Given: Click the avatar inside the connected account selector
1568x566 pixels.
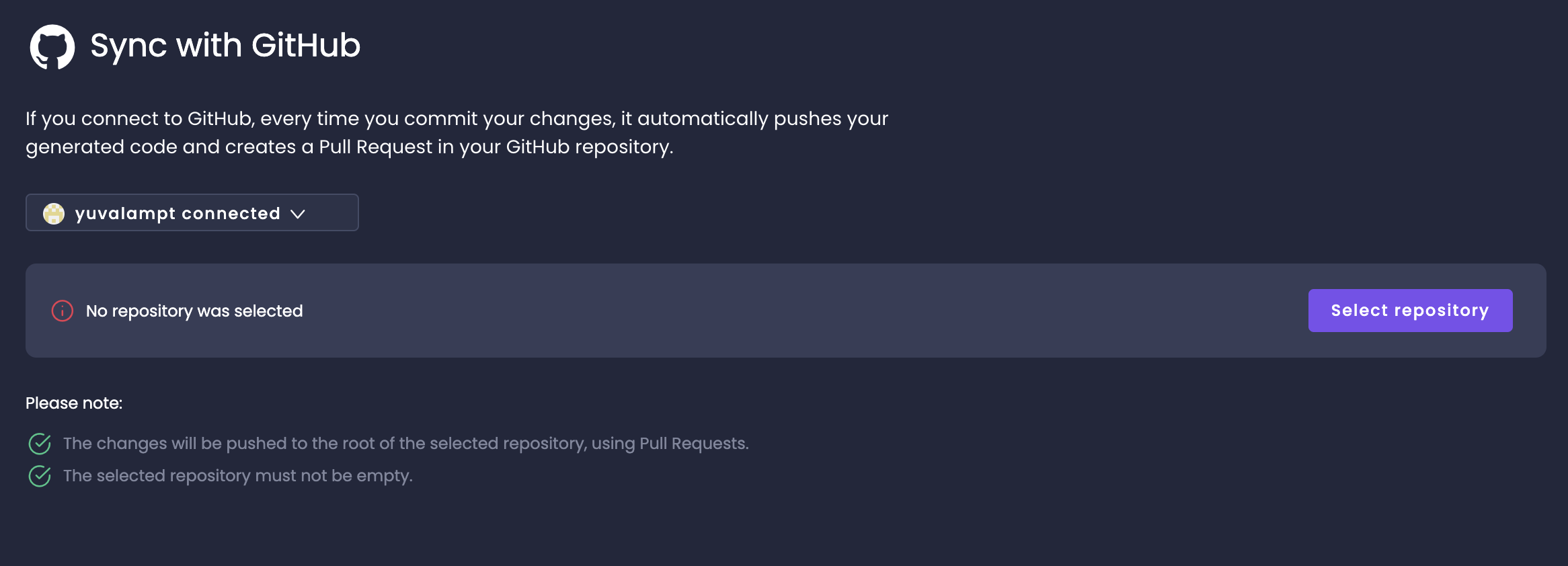Looking at the screenshot, I should 54,213.
